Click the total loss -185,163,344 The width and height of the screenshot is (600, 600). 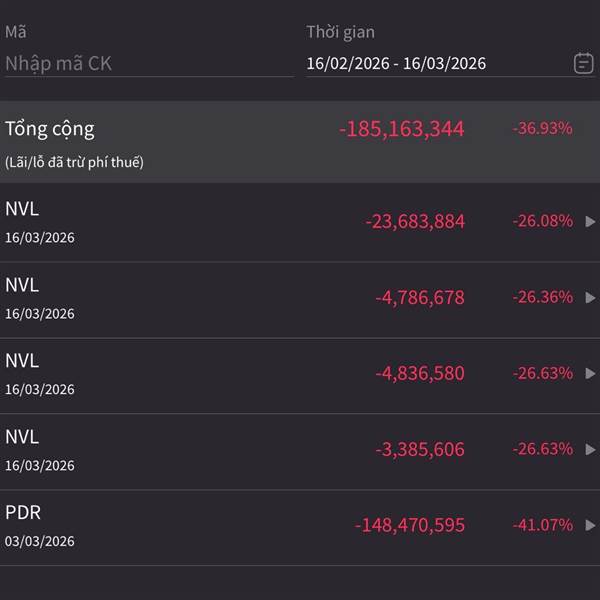402,129
